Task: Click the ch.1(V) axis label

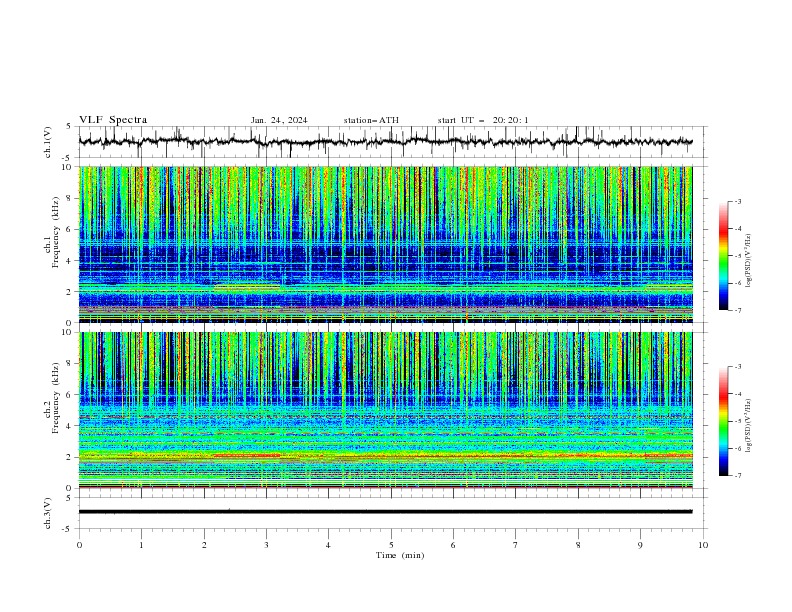Action: coord(48,142)
